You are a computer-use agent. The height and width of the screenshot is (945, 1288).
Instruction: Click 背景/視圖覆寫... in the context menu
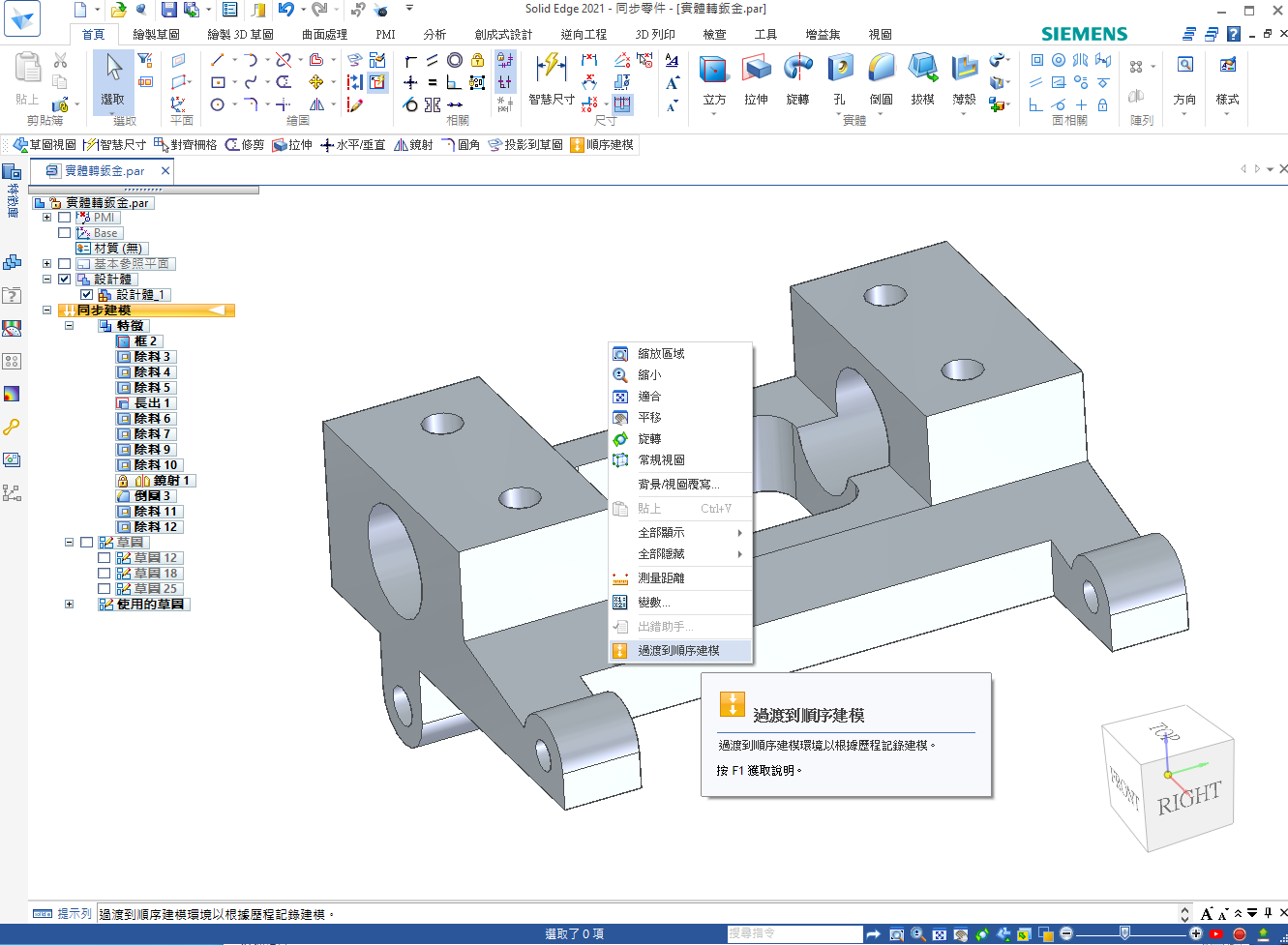point(680,485)
